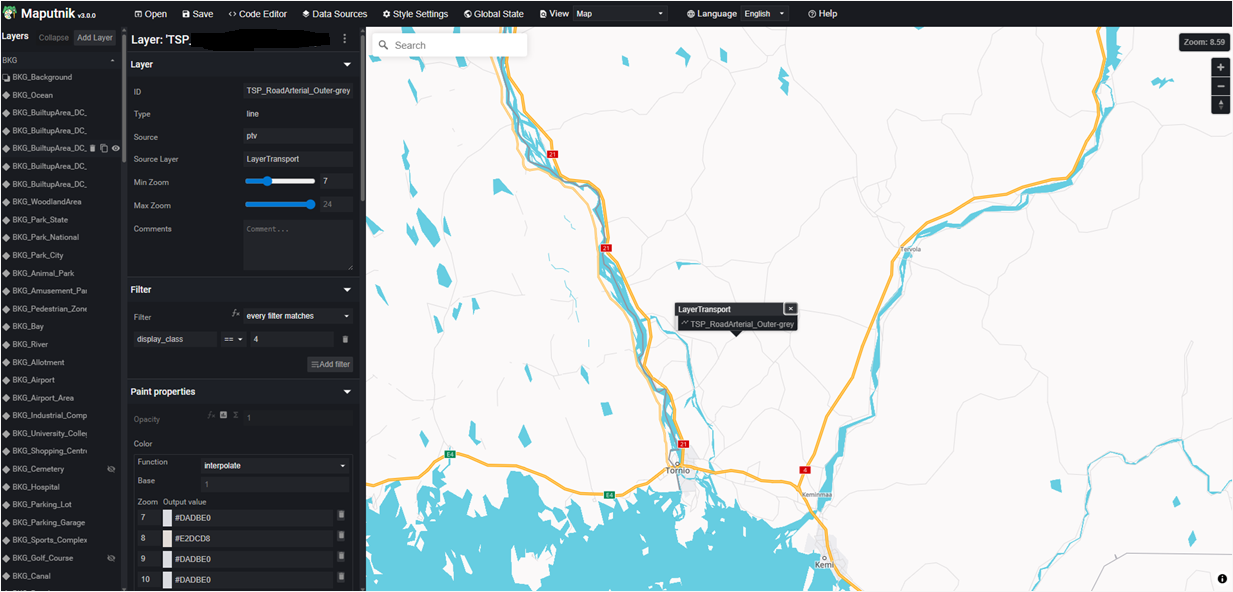The image size is (1233, 592).
Task: Delete the display_class filter row
Action: [x=345, y=340]
